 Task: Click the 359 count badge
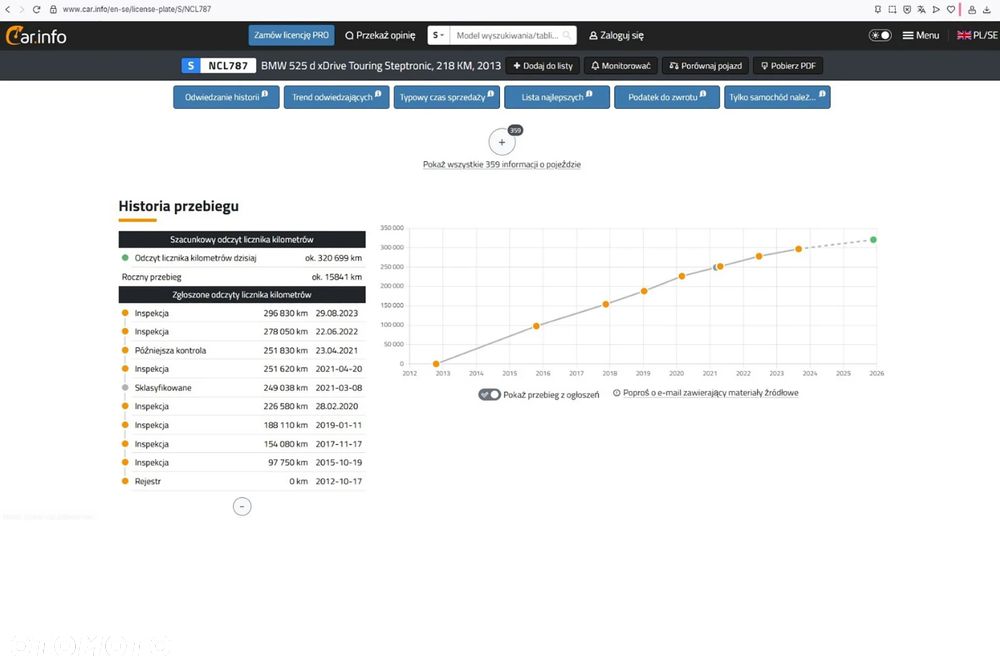(515, 130)
